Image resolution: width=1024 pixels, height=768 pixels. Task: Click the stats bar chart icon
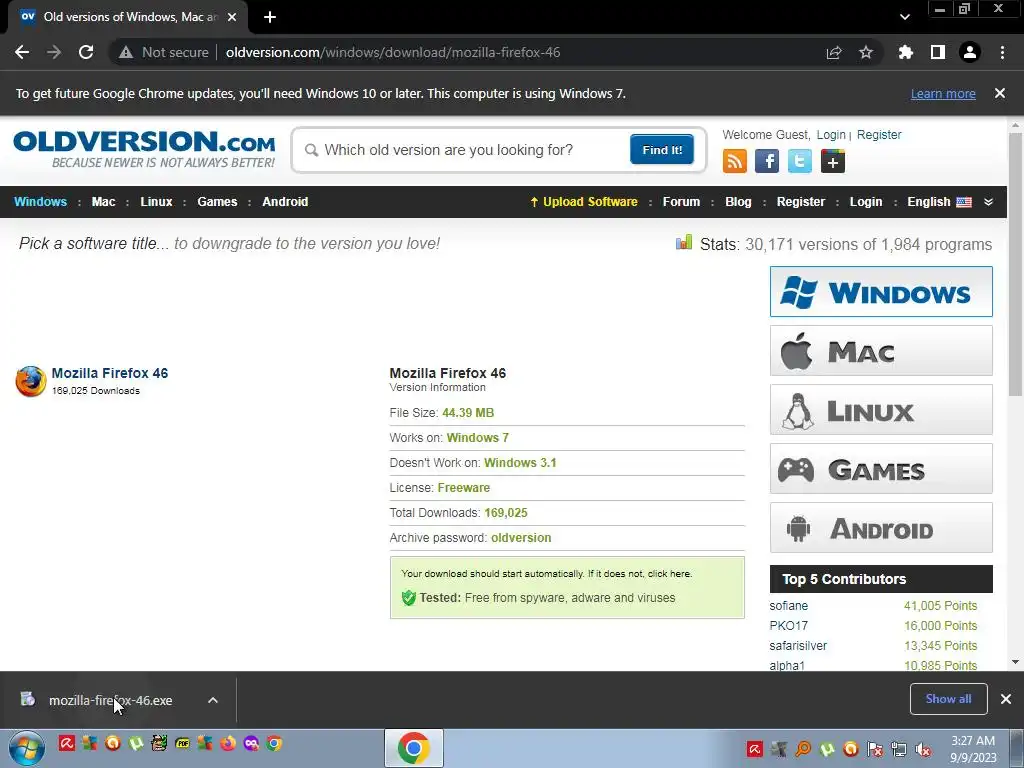click(x=684, y=243)
